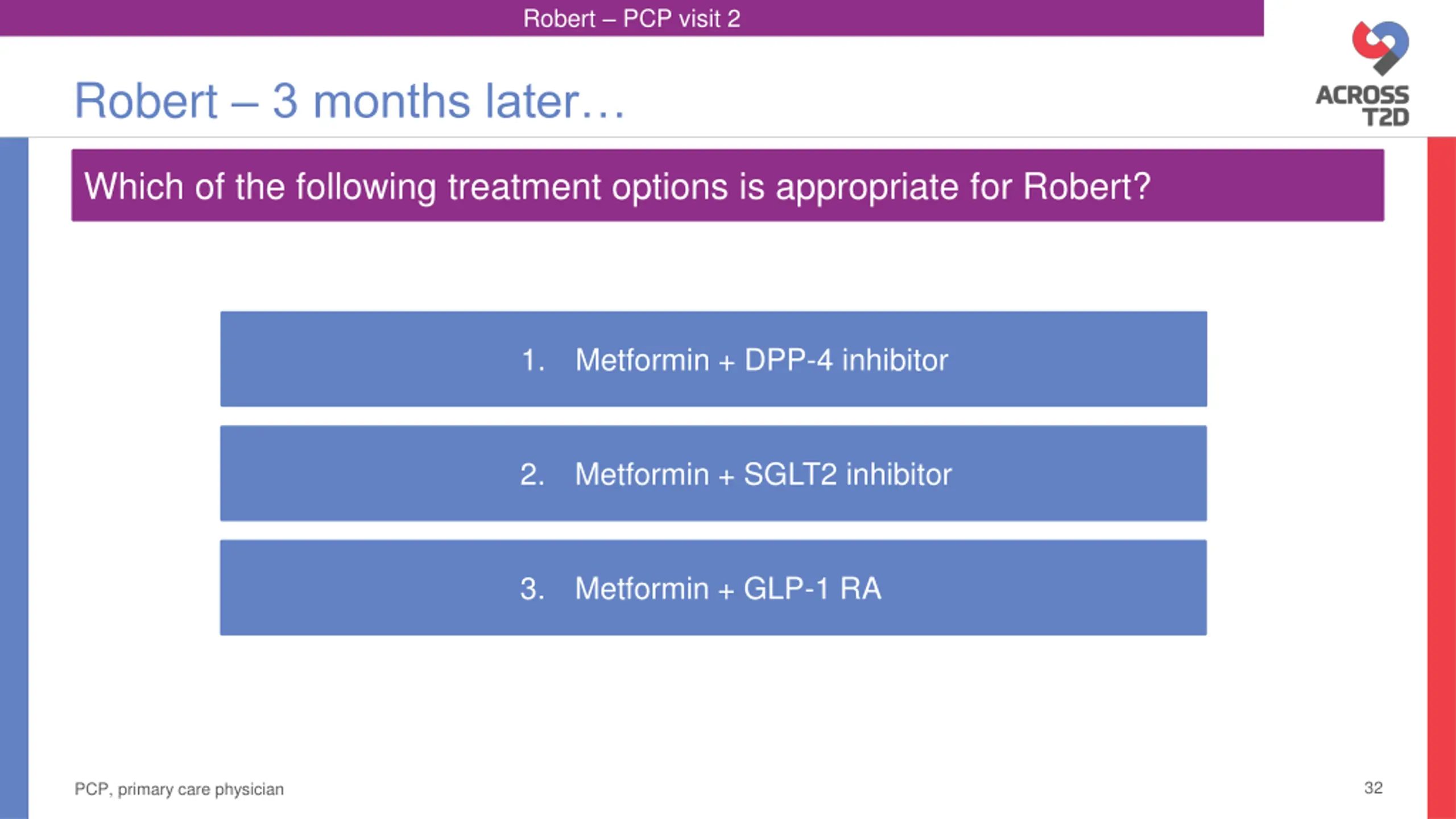The image size is (1456, 819).
Task: Click the treatment options question banner
Action: click(727, 185)
